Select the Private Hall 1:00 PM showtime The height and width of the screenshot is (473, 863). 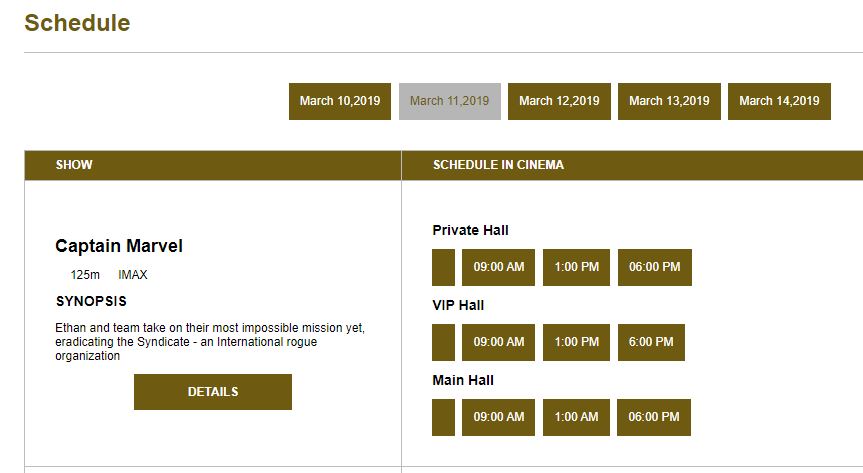coord(576,267)
